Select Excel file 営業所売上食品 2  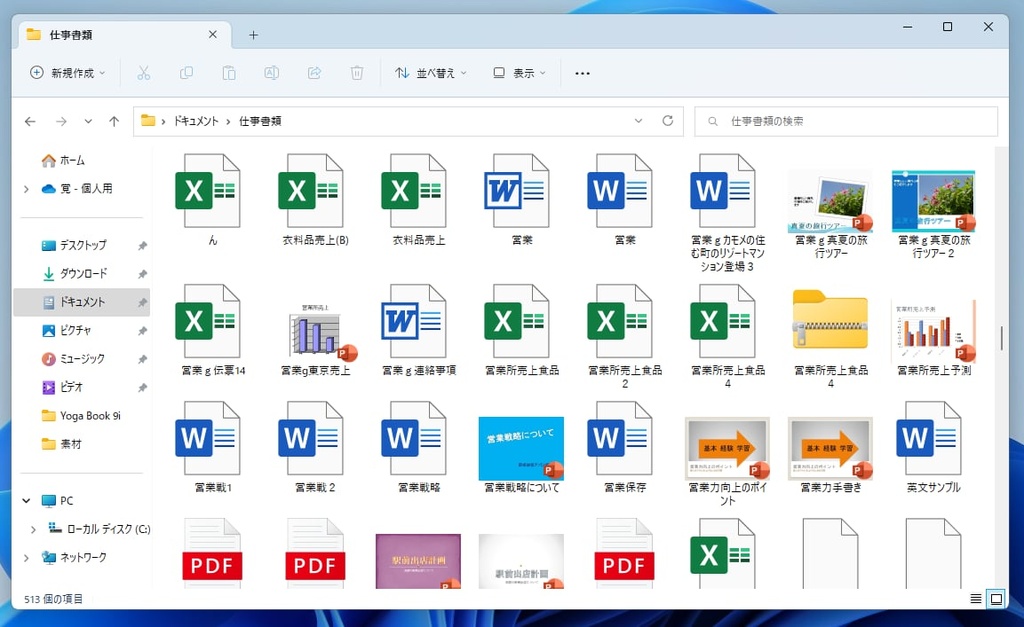click(x=624, y=337)
